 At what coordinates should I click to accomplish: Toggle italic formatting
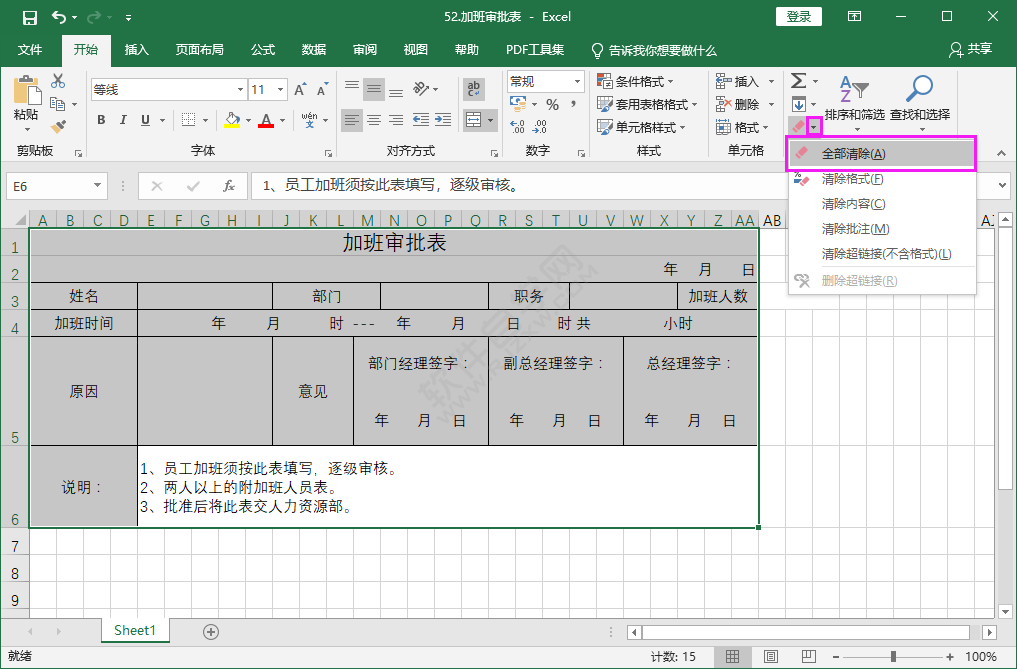(121, 119)
